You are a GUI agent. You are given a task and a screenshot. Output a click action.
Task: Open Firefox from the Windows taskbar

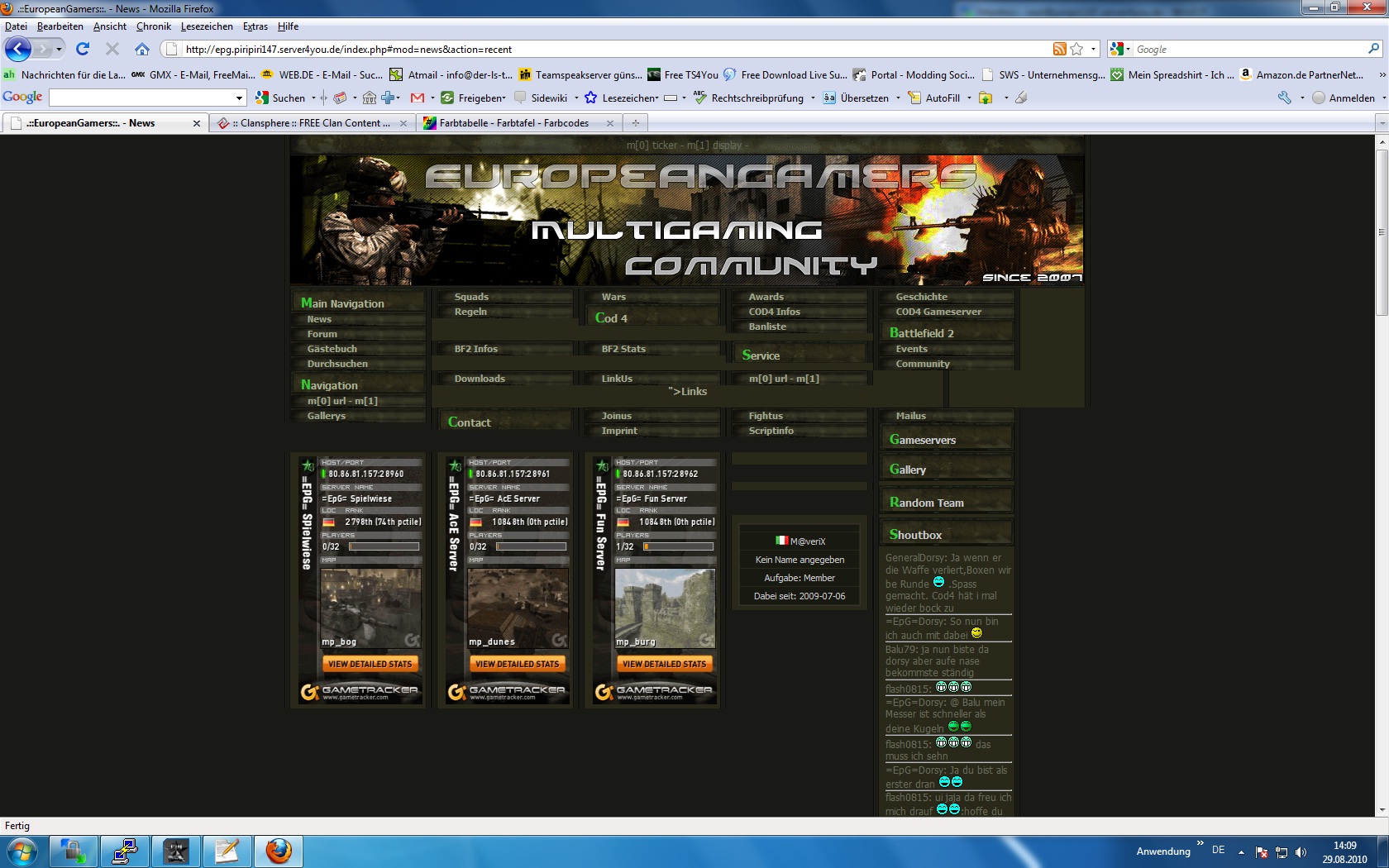(x=279, y=851)
